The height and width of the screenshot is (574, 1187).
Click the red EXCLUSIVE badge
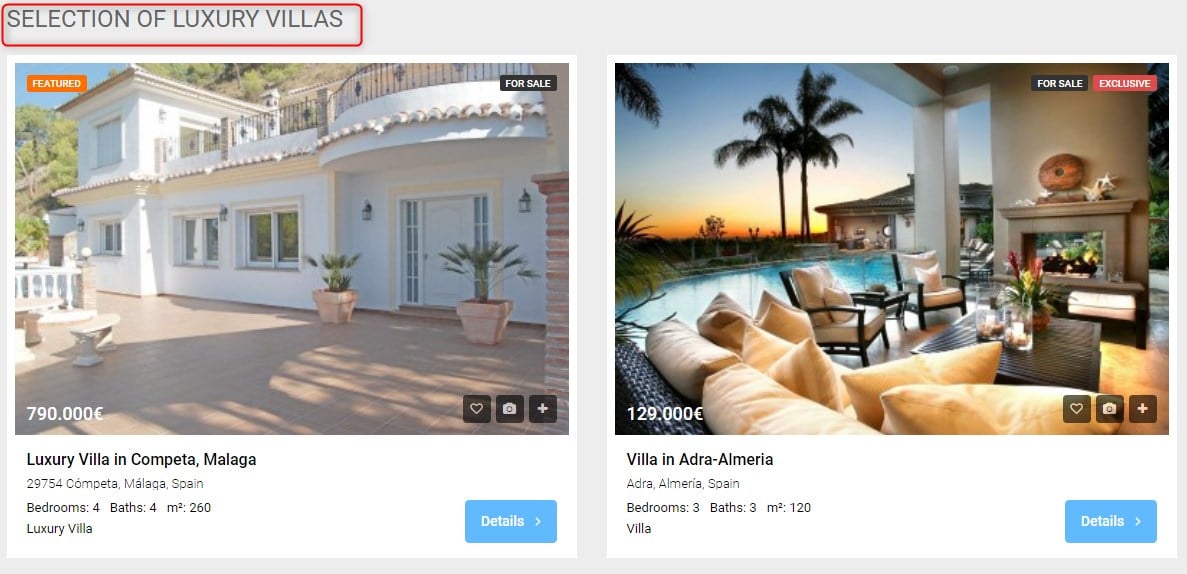pos(1125,83)
